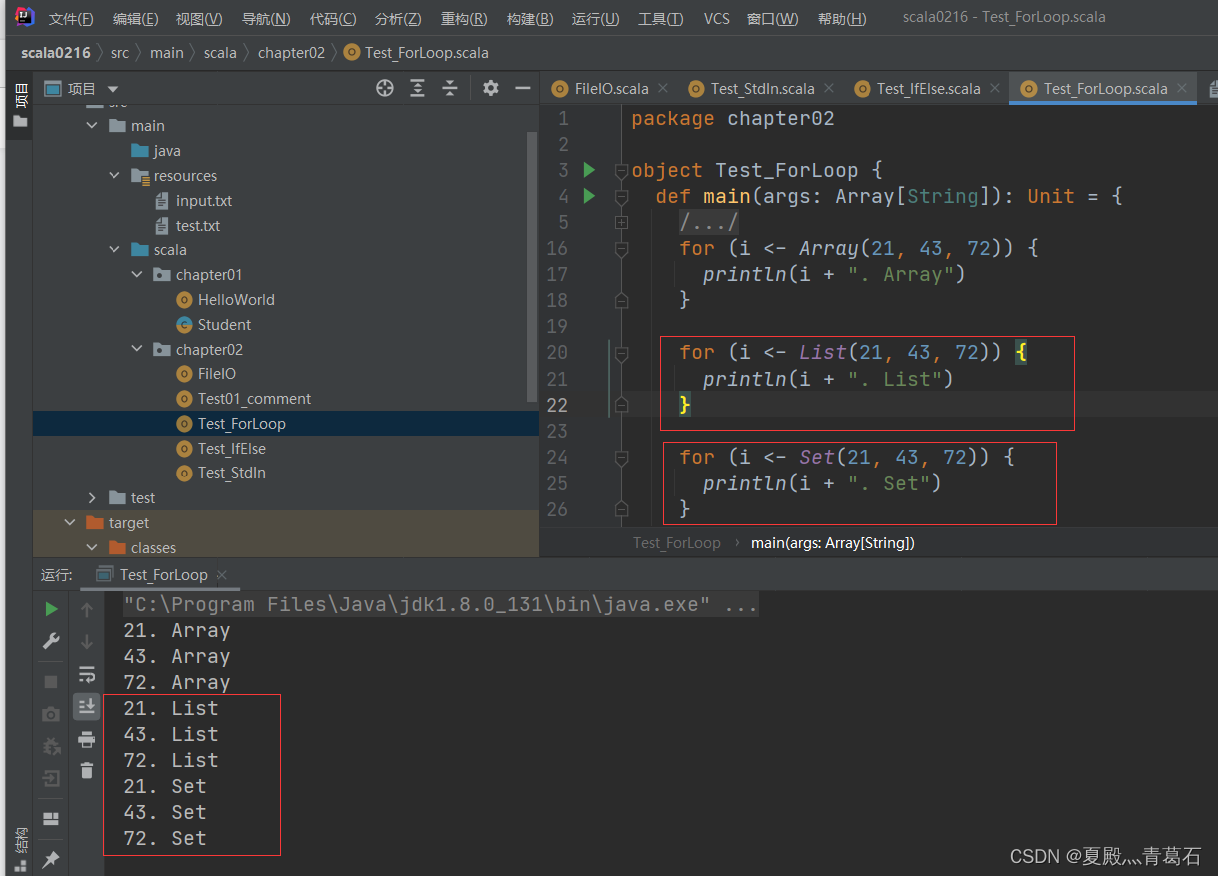1218x876 pixels.
Task: Open the 结构 side tool window button
Action: tap(20, 850)
